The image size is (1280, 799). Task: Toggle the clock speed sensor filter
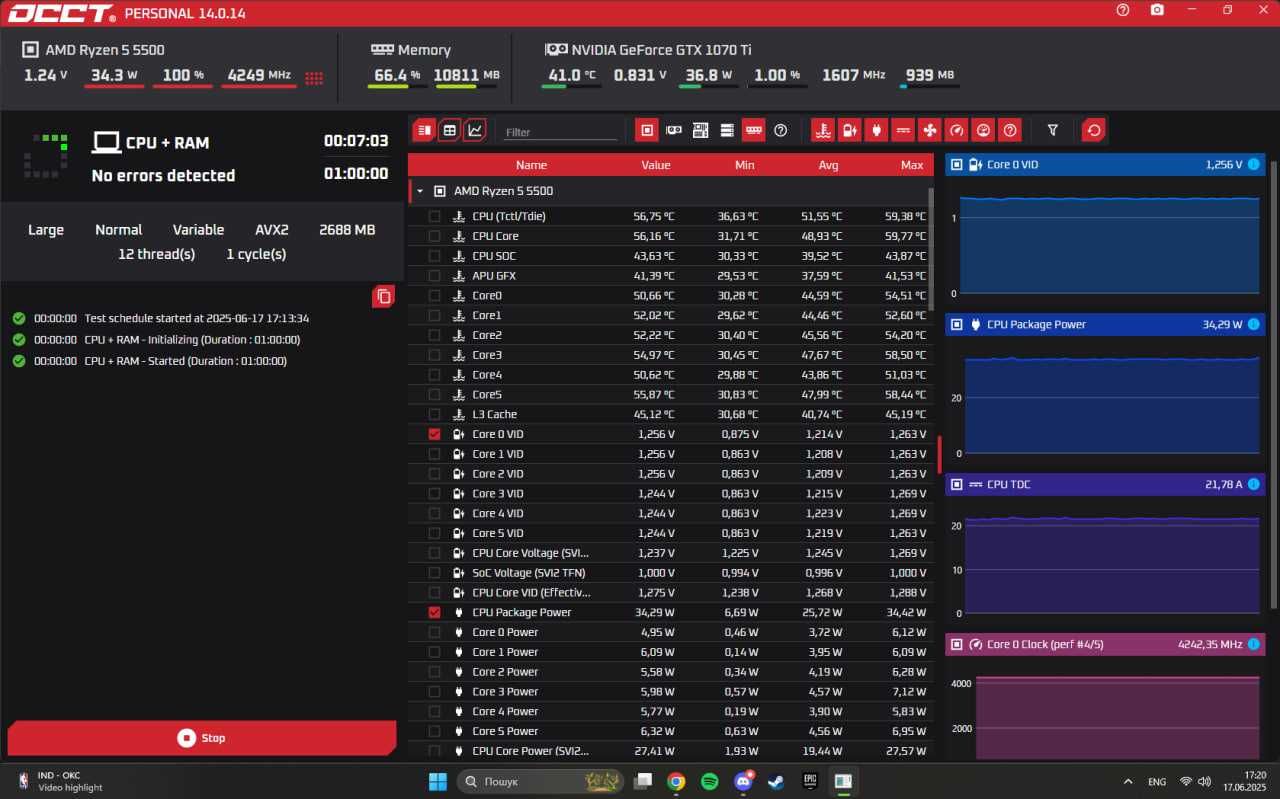tap(957, 130)
